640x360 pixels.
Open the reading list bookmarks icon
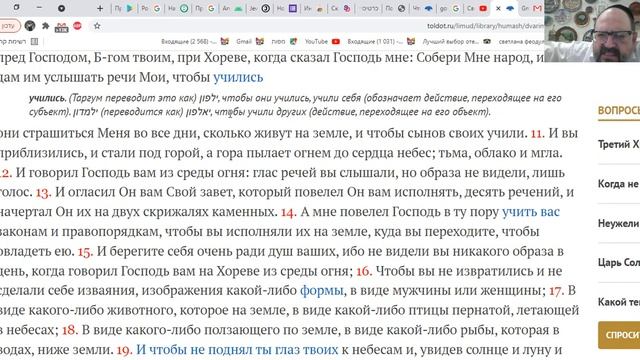pos(35,41)
